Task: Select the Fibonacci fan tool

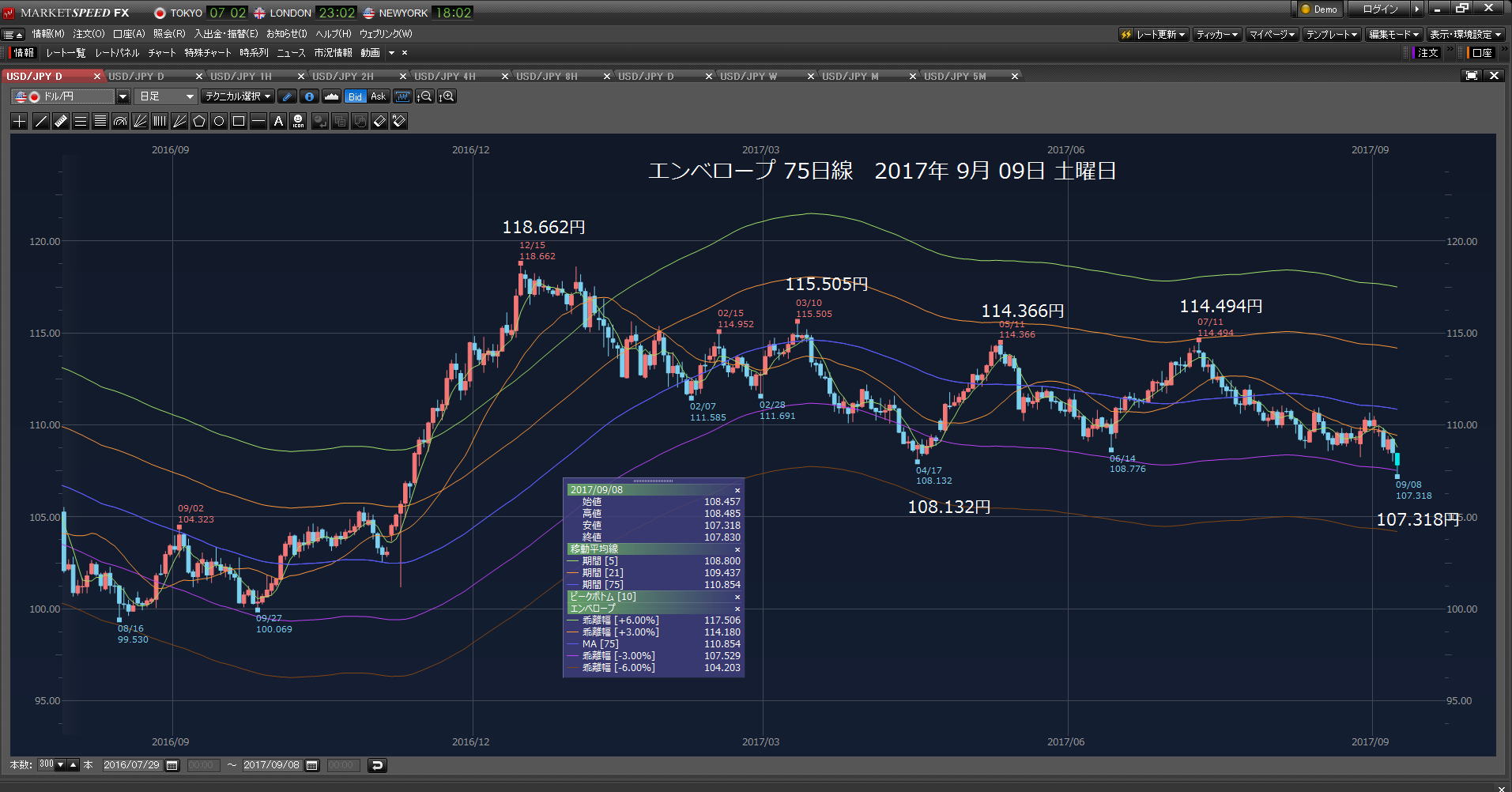Action: click(140, 121)
